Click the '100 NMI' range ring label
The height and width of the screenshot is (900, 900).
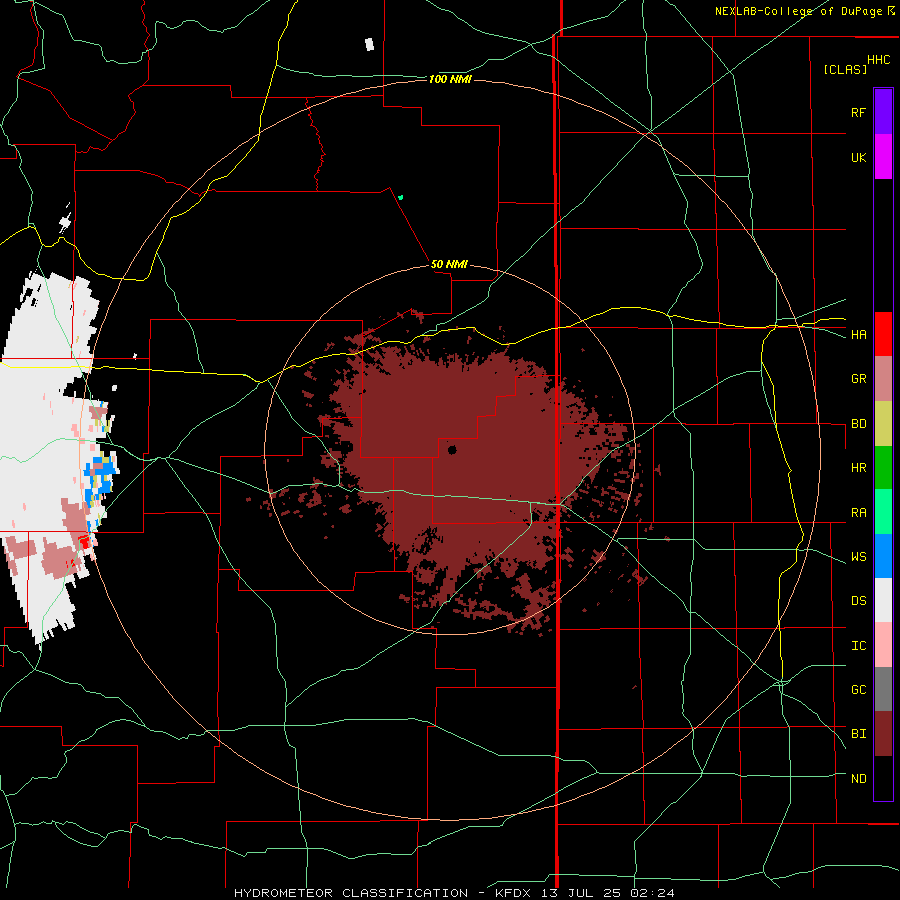coord(450,79)
